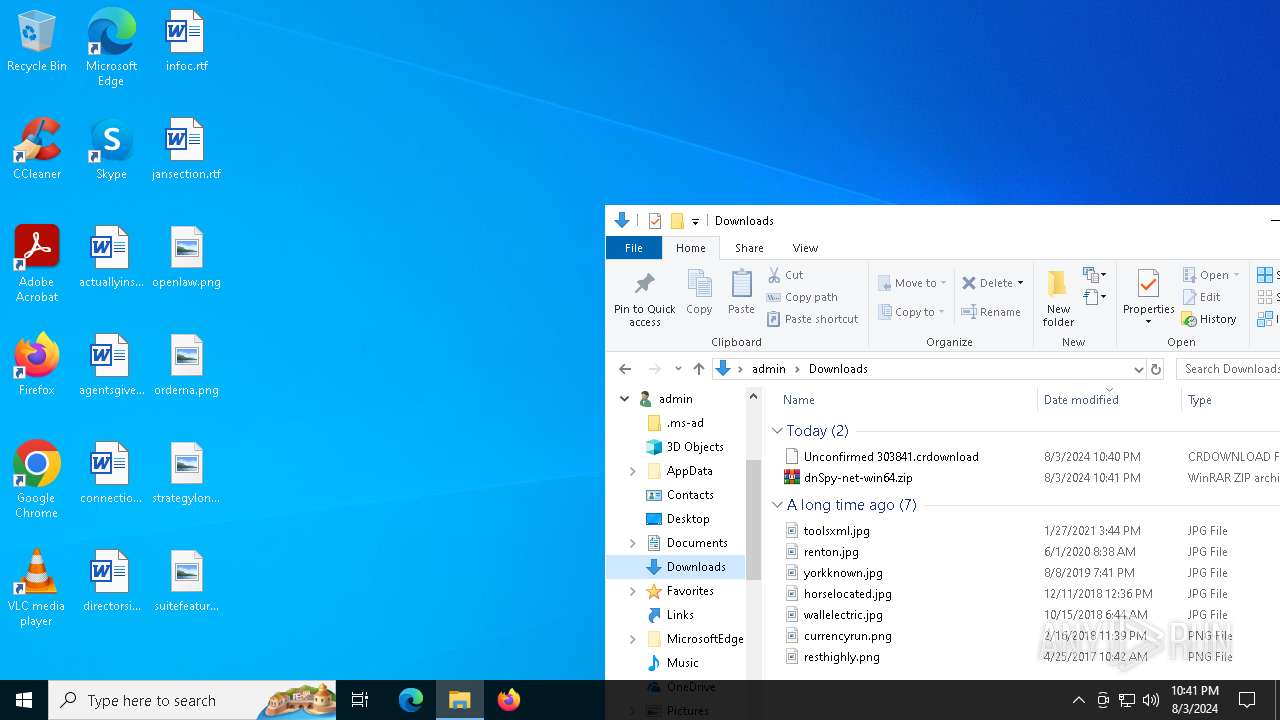Image resolution: width=1280 pixels, height=720 pixels.
Task: Click Paste in the Clipboard group
Action: [x=741, y=292]
